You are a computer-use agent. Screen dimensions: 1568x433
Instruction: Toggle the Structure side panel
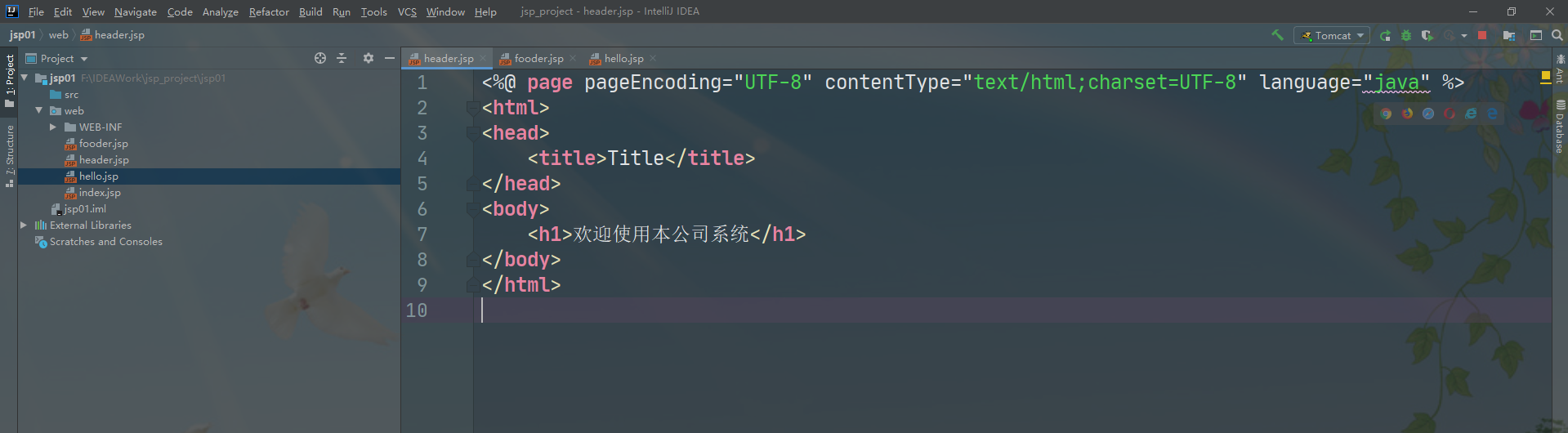click(9, 157)
